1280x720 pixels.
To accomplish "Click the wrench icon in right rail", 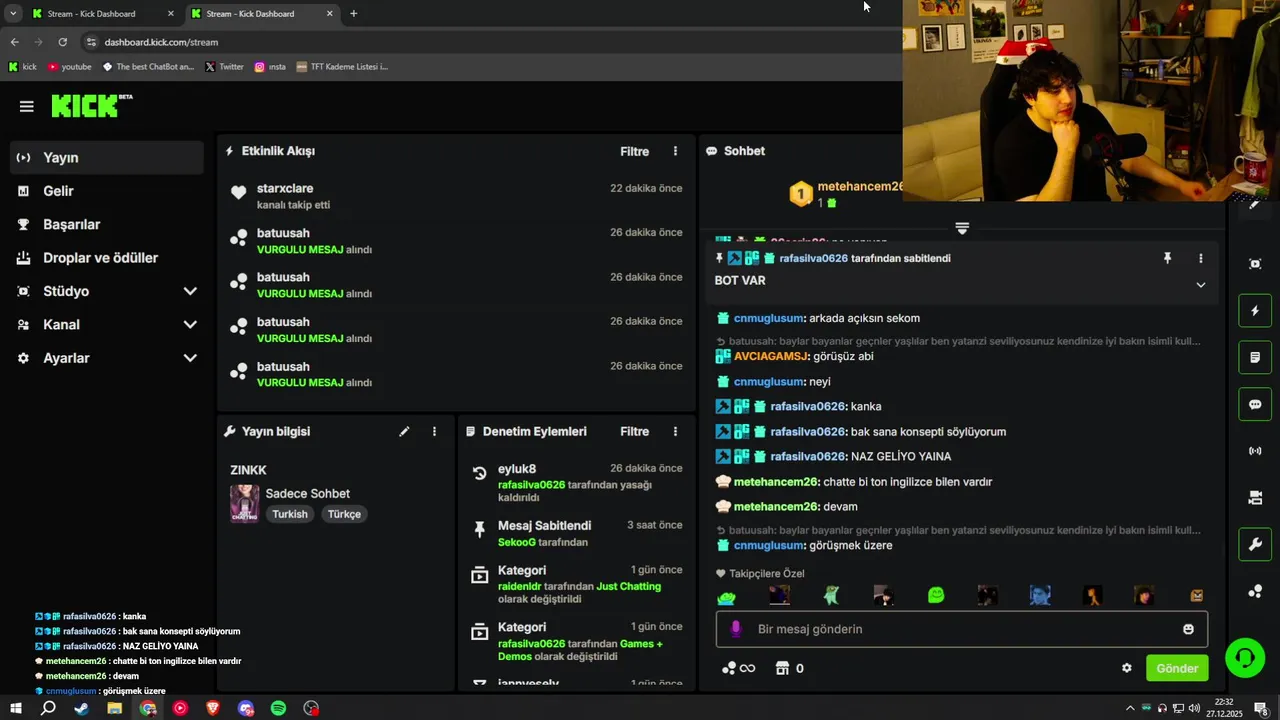I will (x=1255, y=545).
